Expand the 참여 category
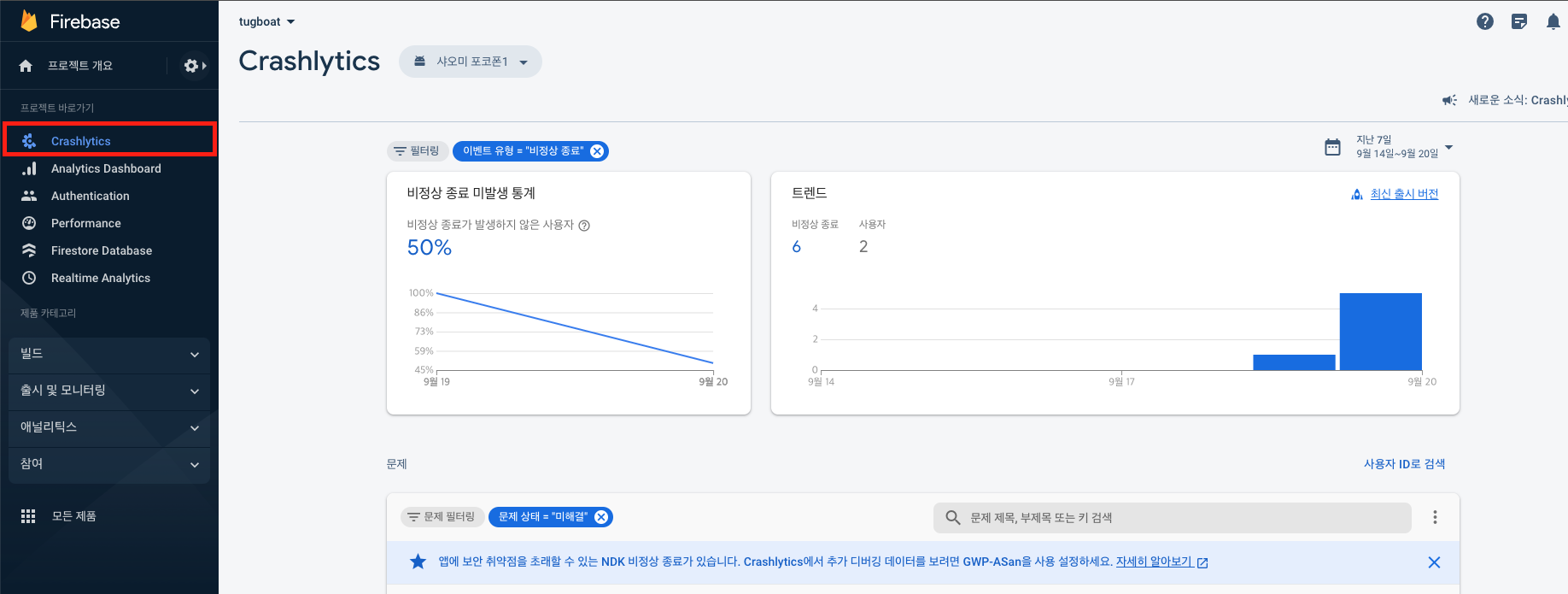1568x594 pixels. click(x=109, y=464)
